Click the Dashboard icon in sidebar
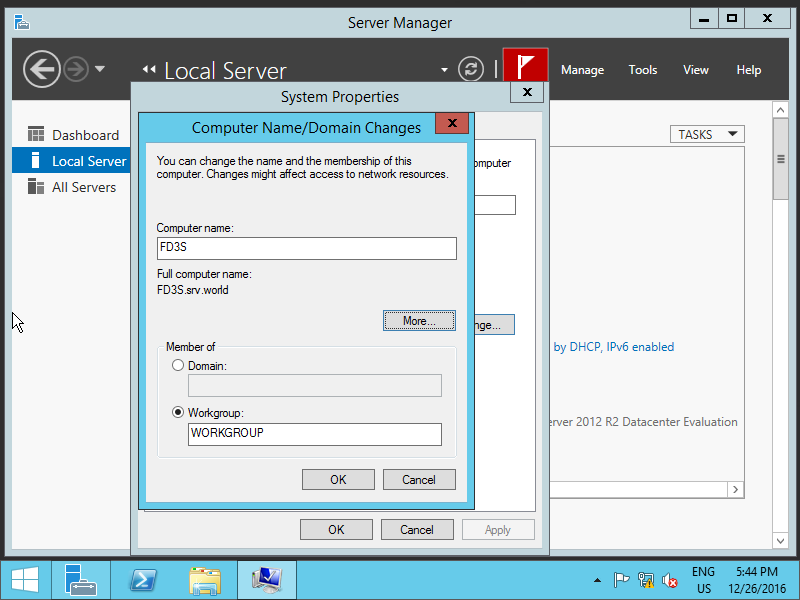 pyautogui.click(x=36, y=135)
